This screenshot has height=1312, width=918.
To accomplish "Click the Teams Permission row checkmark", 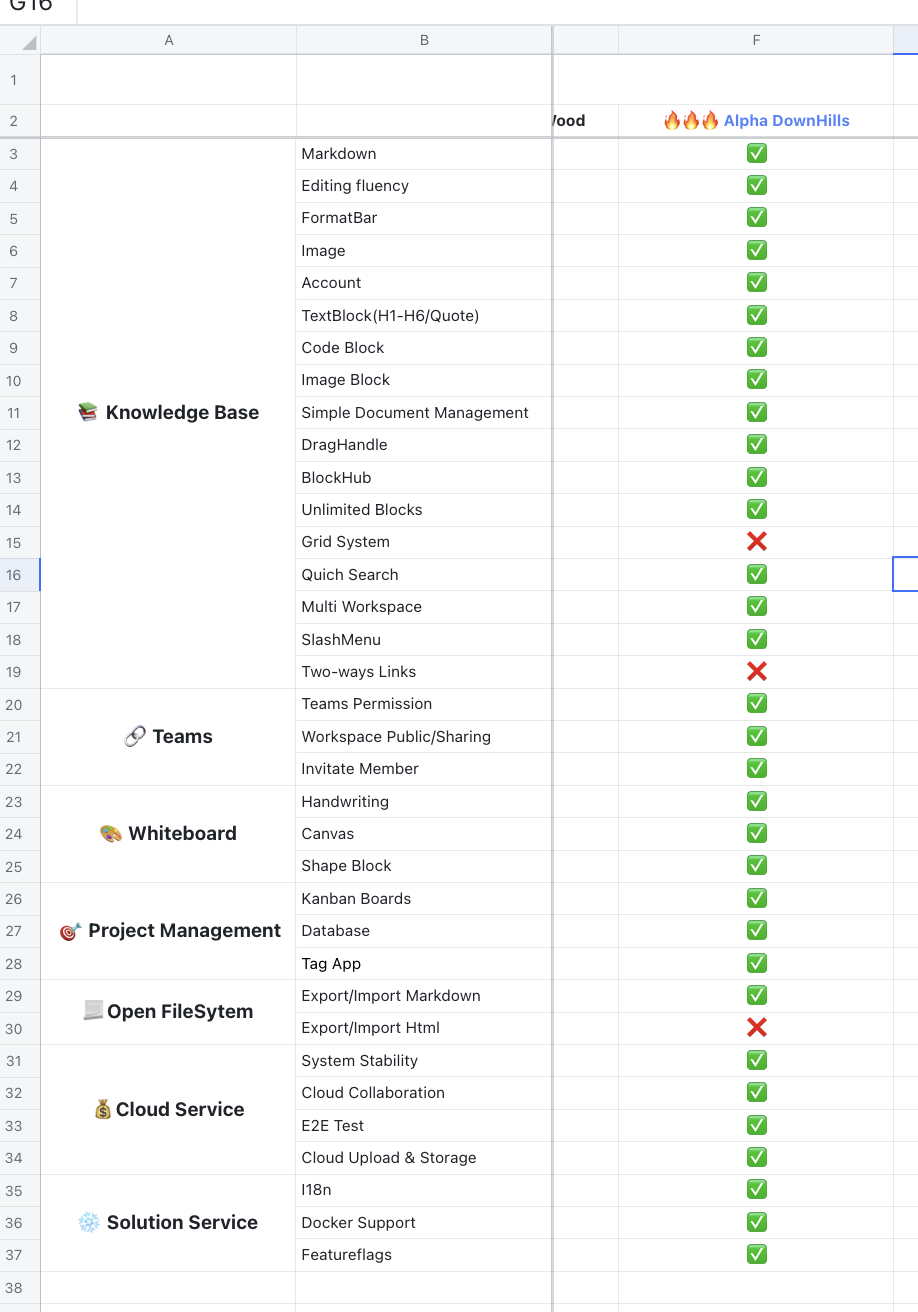I will 757,703.
